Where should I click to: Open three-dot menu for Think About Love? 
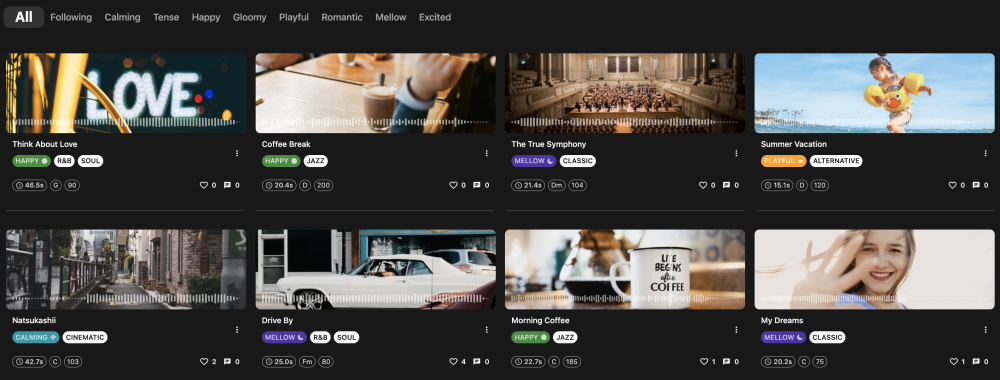click(237, 153)
